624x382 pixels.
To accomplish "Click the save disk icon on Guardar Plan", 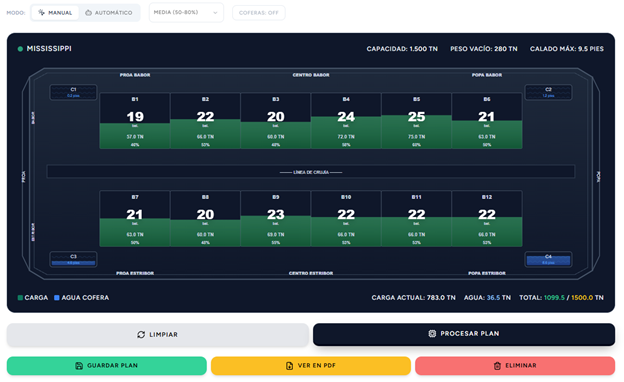I will coord(79,366).
